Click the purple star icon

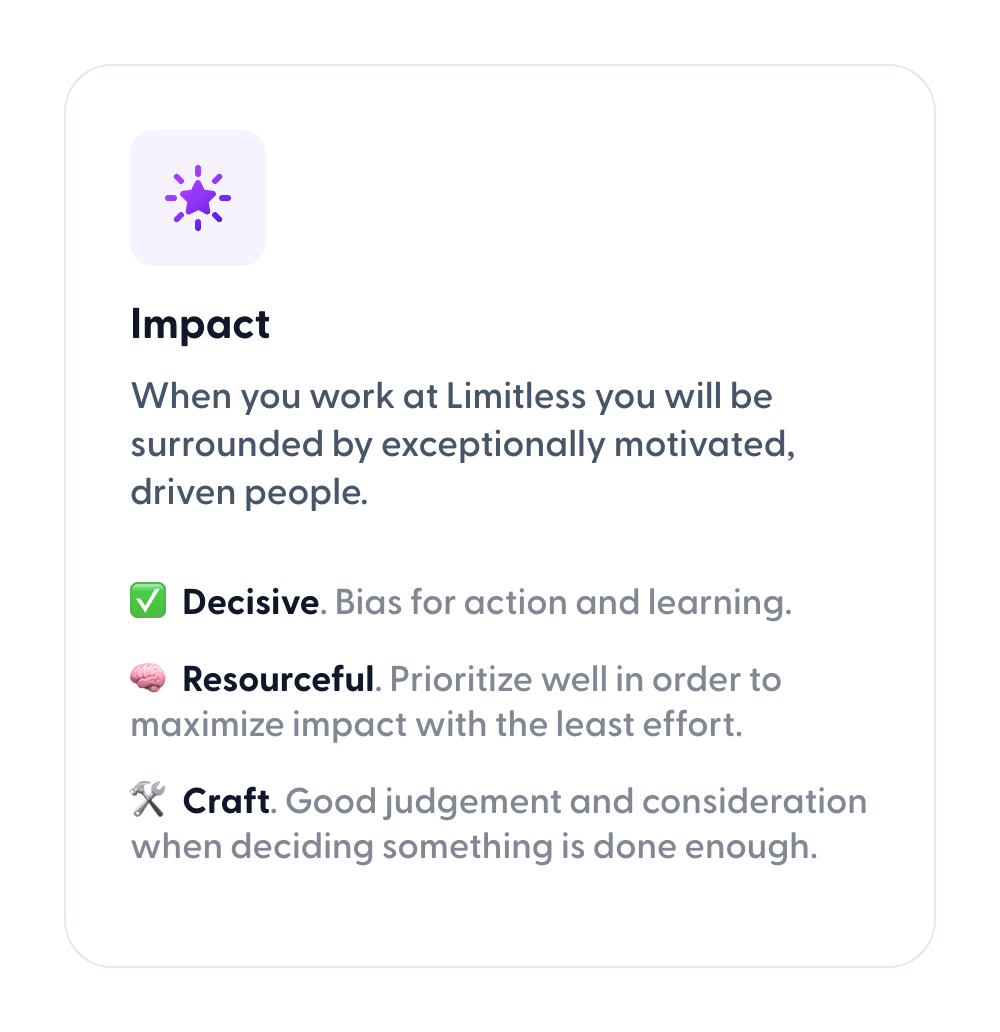198,198
